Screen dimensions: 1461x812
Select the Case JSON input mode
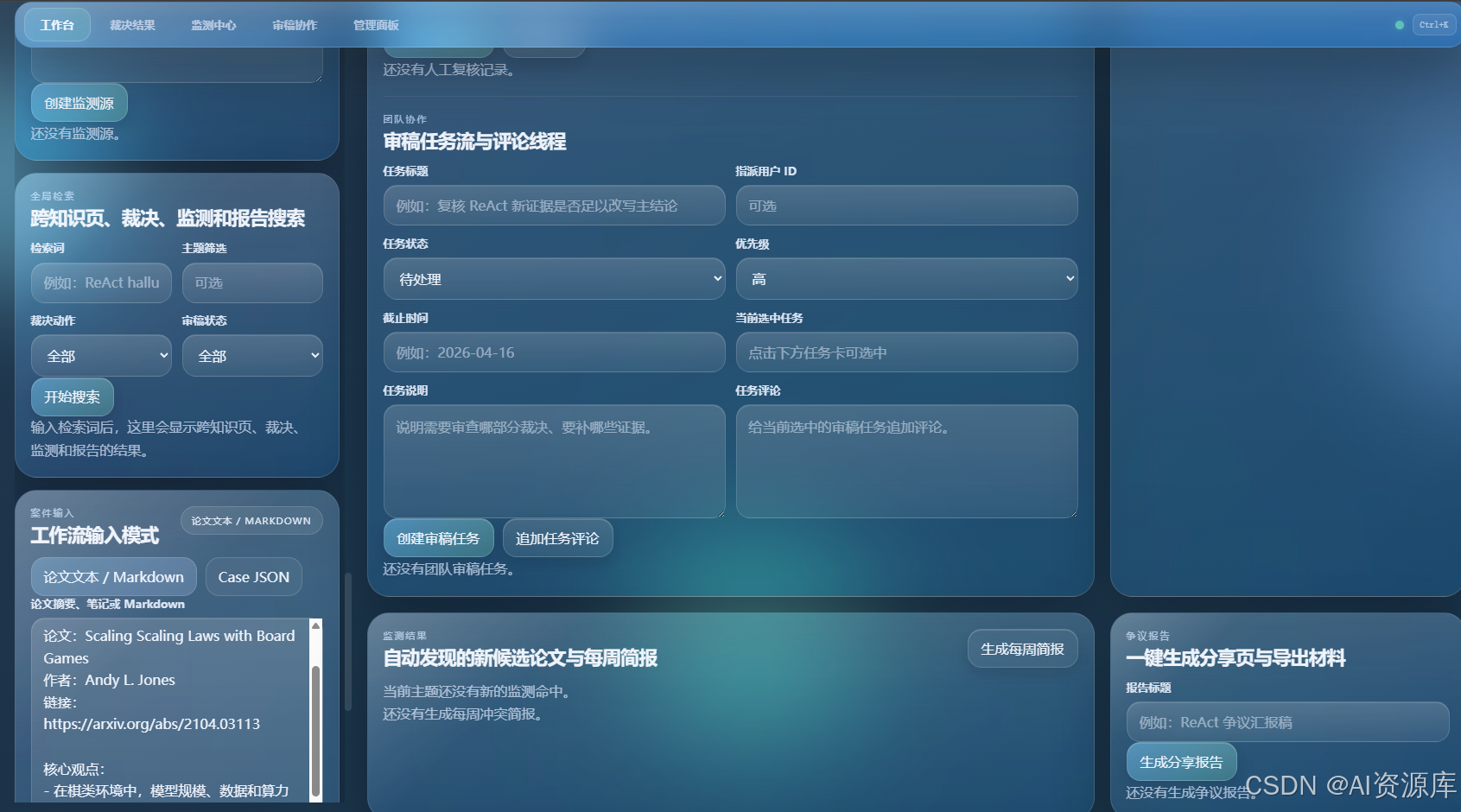tap(254, 577)
